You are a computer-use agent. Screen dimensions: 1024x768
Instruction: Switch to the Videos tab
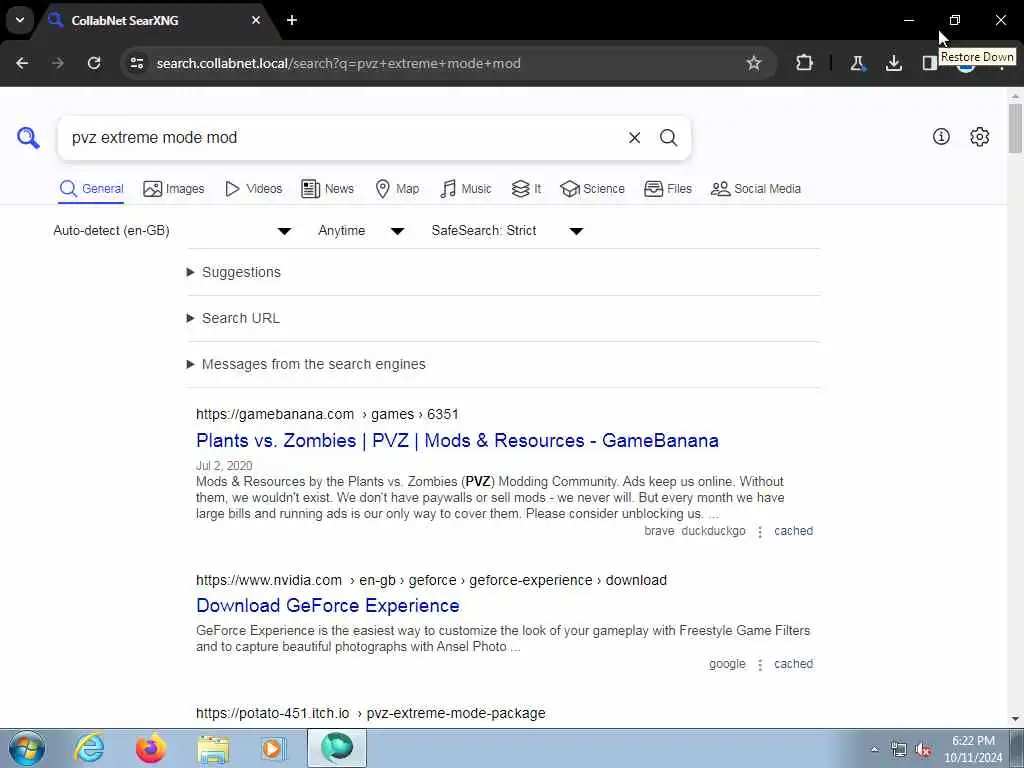[253, 189]
